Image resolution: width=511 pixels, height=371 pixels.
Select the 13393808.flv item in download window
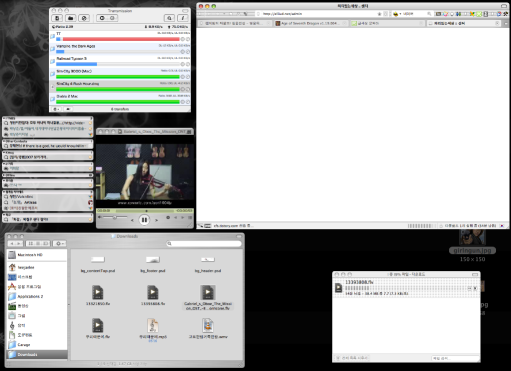(406, 288)
